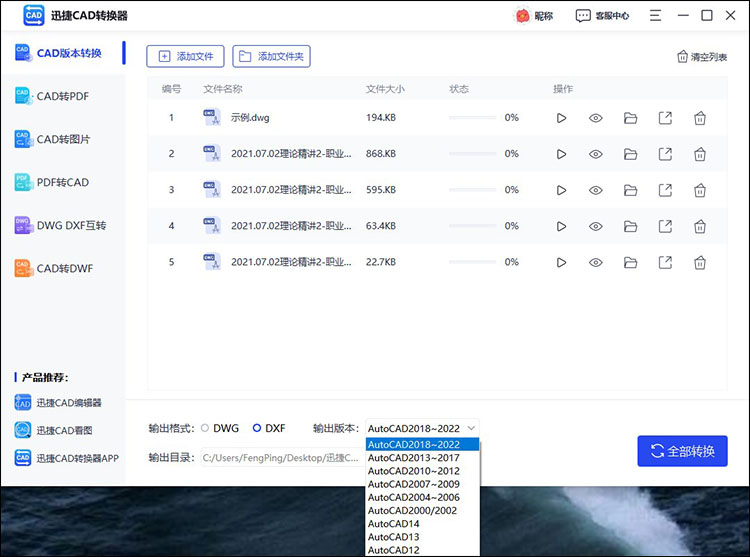The image size is (750, 557).
Task: Click the output directory path field
Action: click(282, 458)
